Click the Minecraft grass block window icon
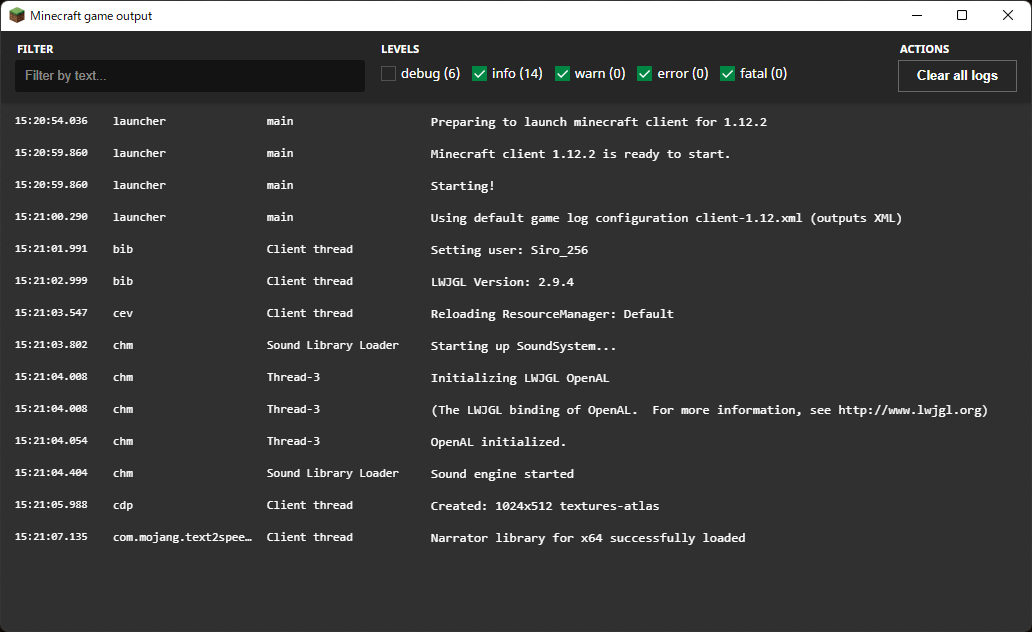The height and width of the screenshot is (632, 1032). (x=16, y=15)
